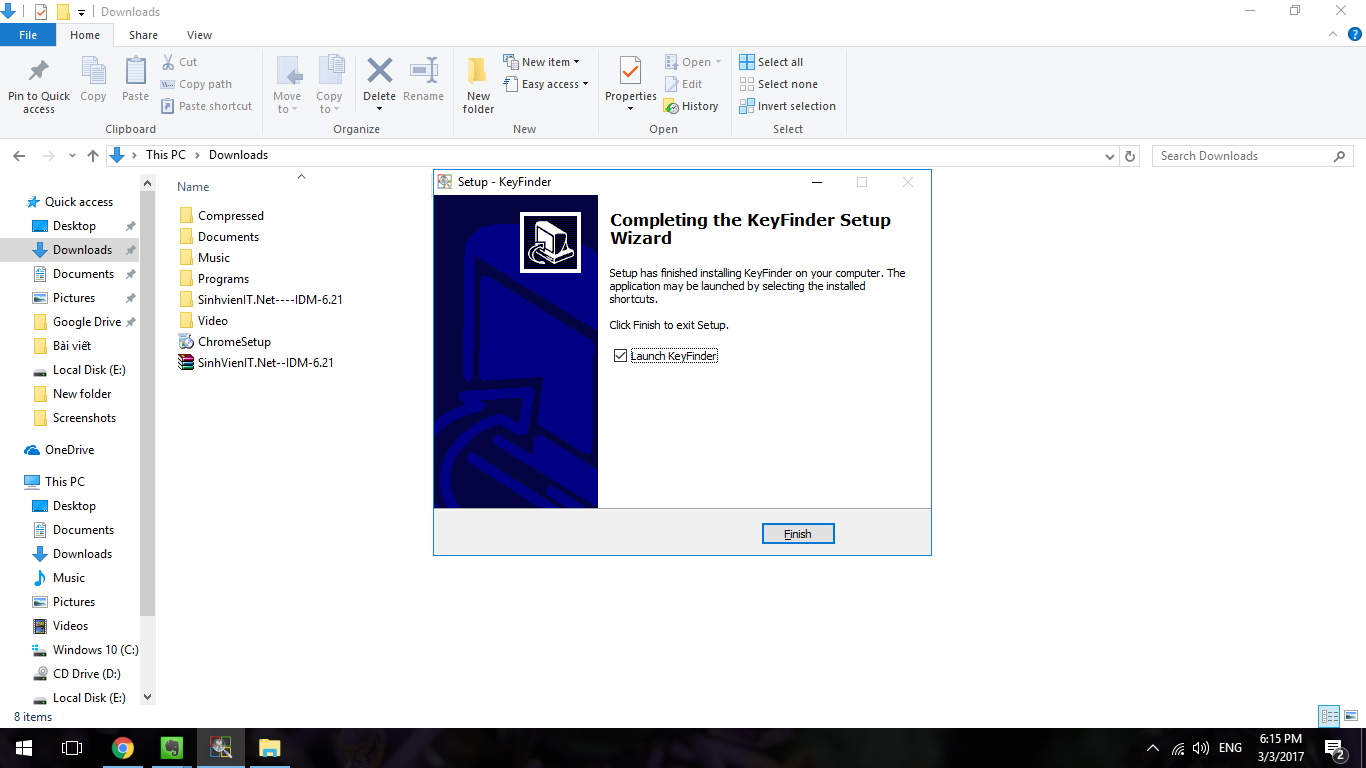
Task: Refresh the Downloads folder view
Action: 1131,156
